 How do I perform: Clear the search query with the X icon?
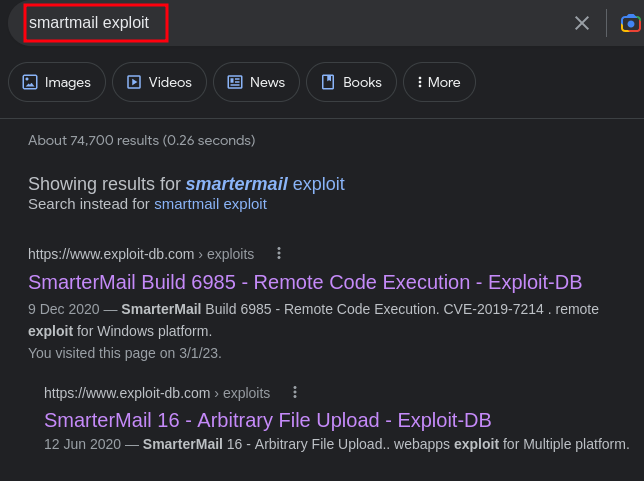tap(582, 23)
